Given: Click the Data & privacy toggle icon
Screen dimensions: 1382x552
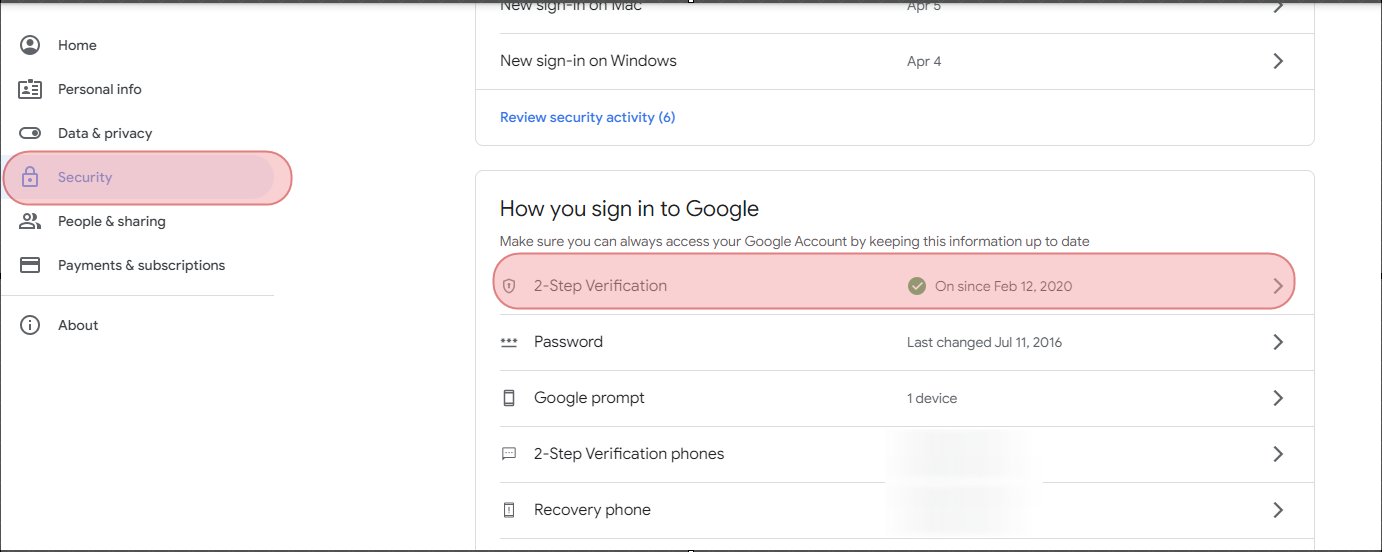Looking at the screenshot, I should click(30, 133).
